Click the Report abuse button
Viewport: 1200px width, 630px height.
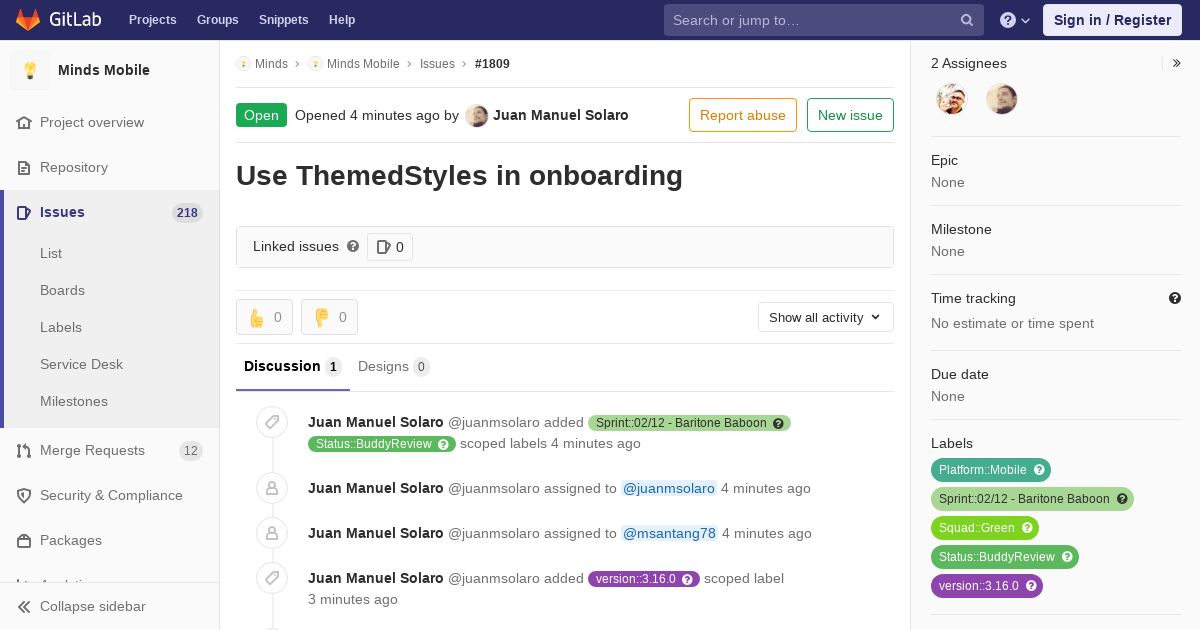click(x=743, y=115)
